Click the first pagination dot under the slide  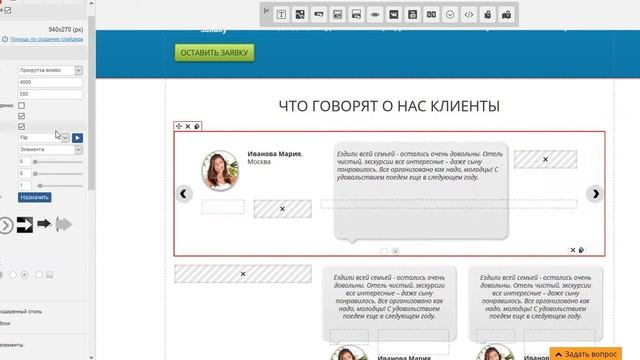[384, 251]
